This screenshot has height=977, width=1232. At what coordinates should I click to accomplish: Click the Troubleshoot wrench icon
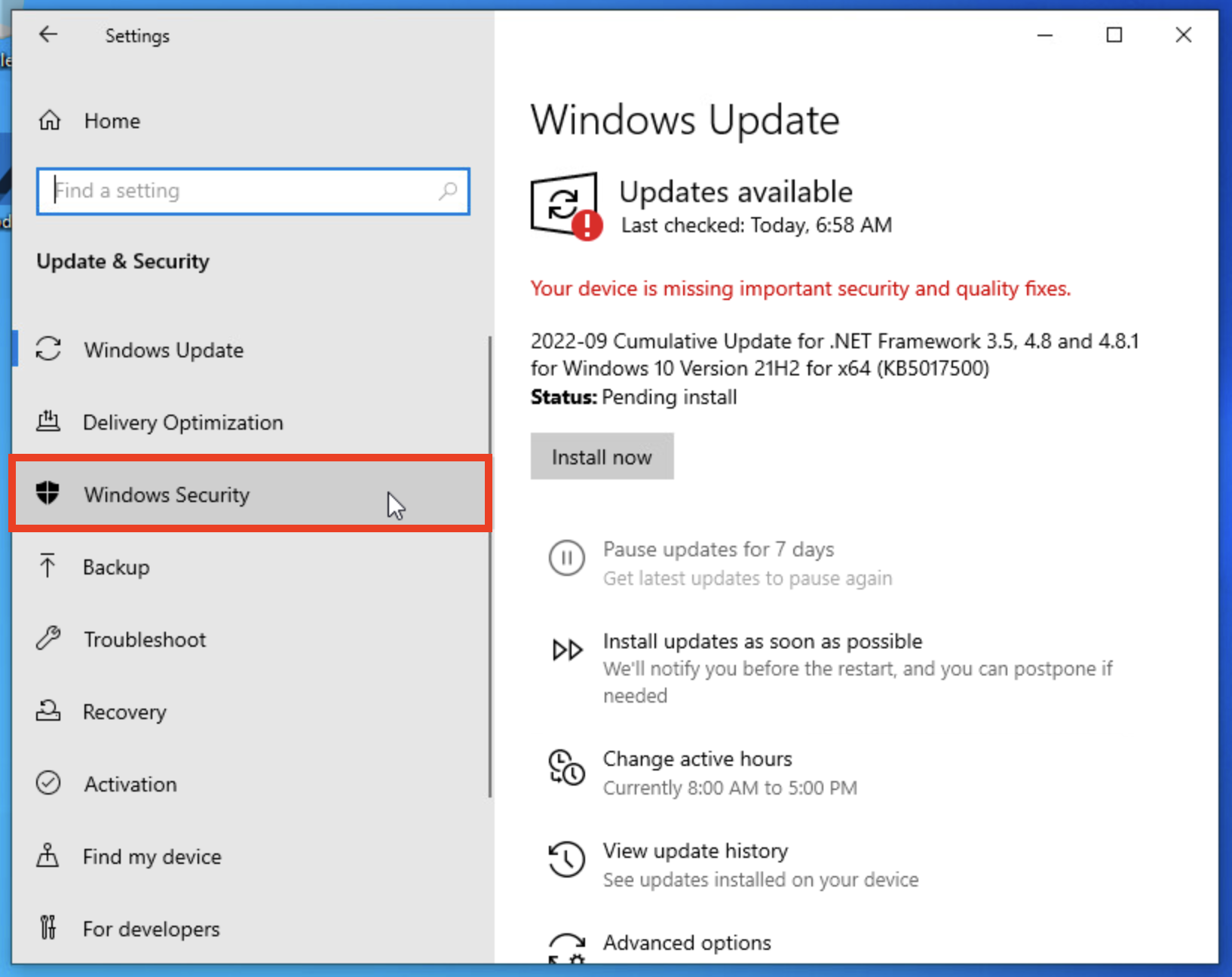tap(48, 639)
